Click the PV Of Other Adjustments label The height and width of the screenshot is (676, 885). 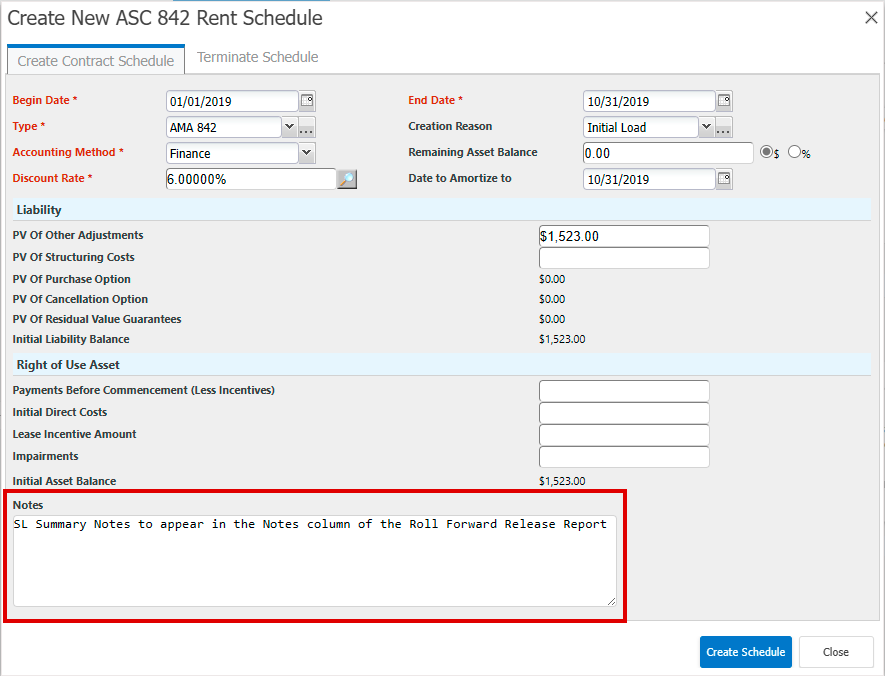(x=78, y=235)
